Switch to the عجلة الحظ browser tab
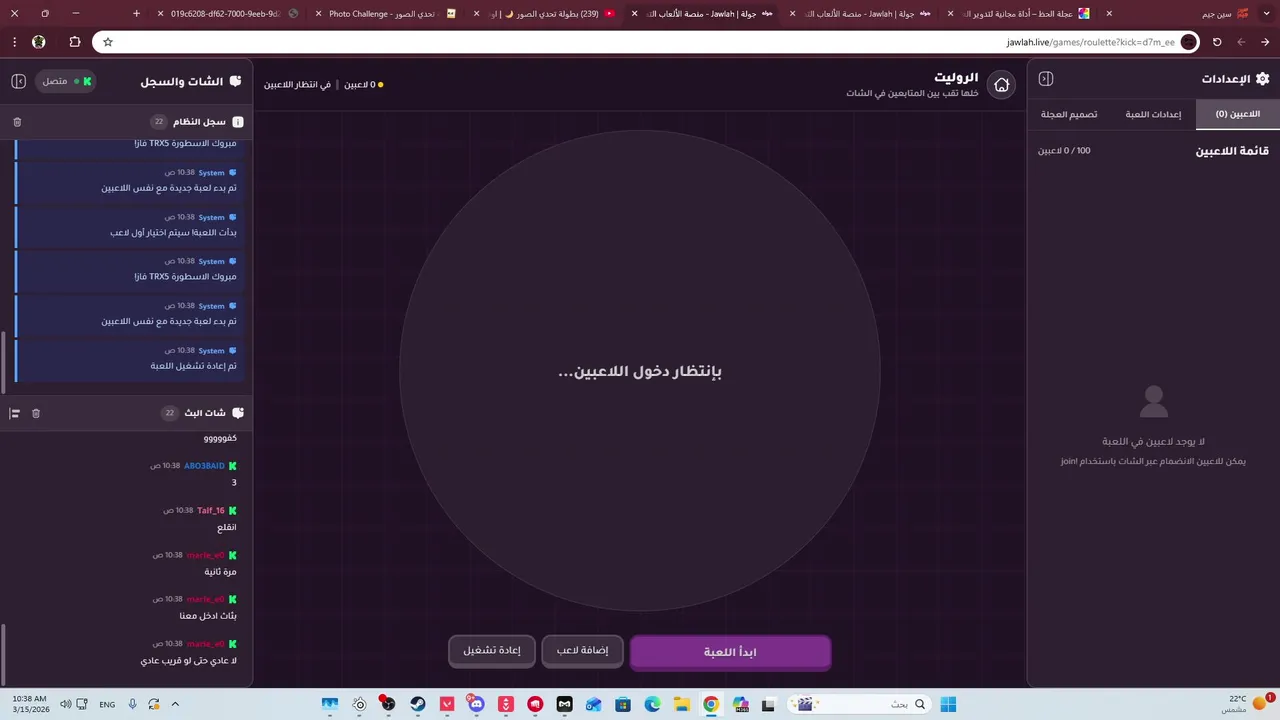This screenshot has height=720, width=1280. click(x=1023, y=14)
